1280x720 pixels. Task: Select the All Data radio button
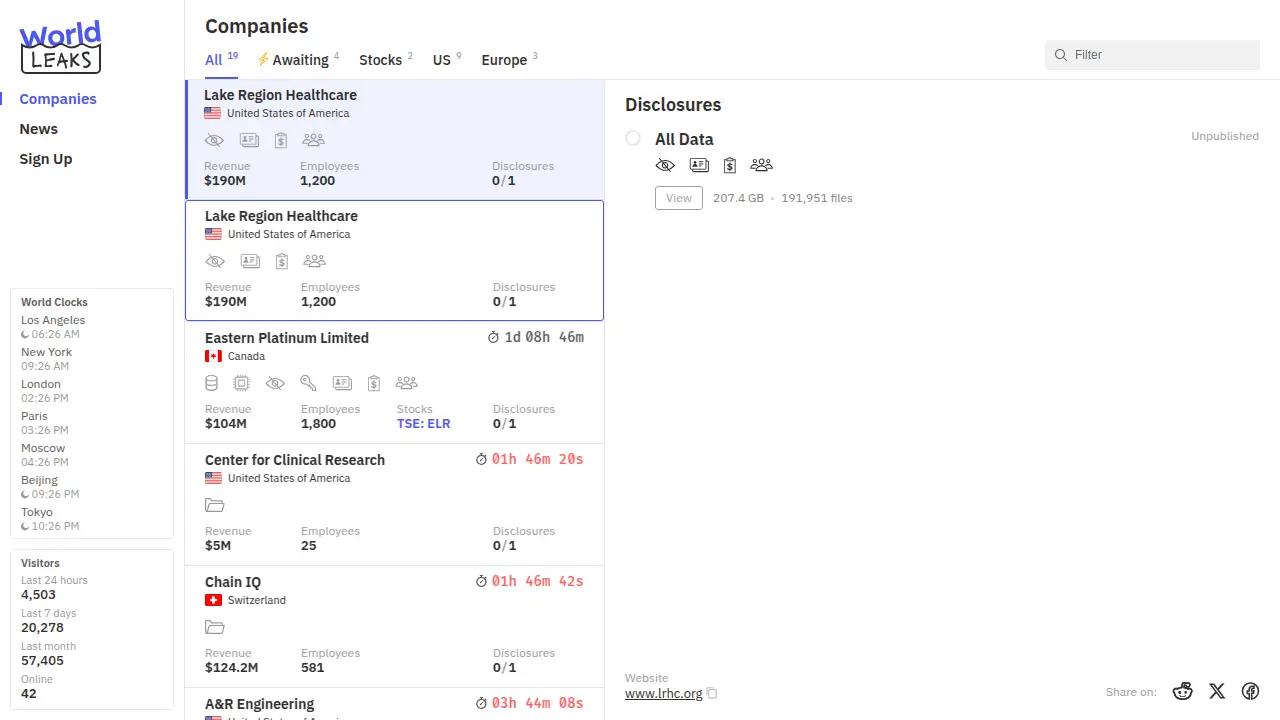(x=633, y=138)
